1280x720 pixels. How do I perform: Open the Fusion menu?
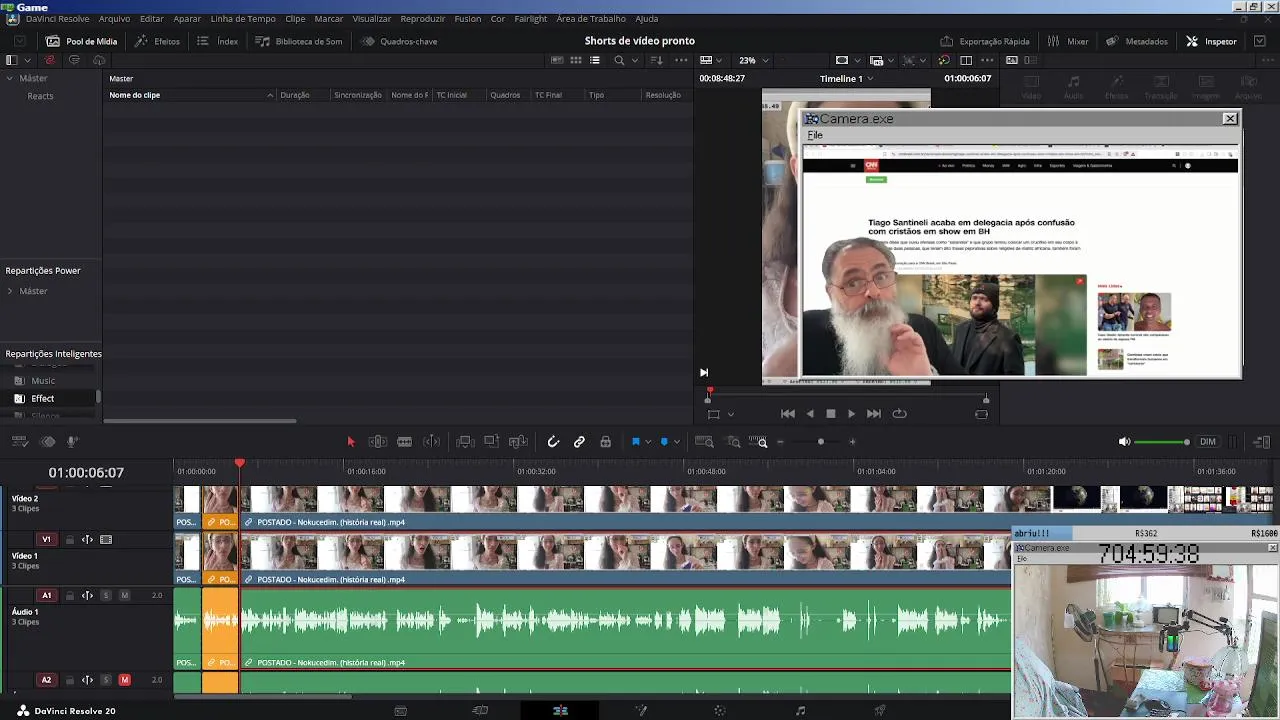[x=468, y=19]
